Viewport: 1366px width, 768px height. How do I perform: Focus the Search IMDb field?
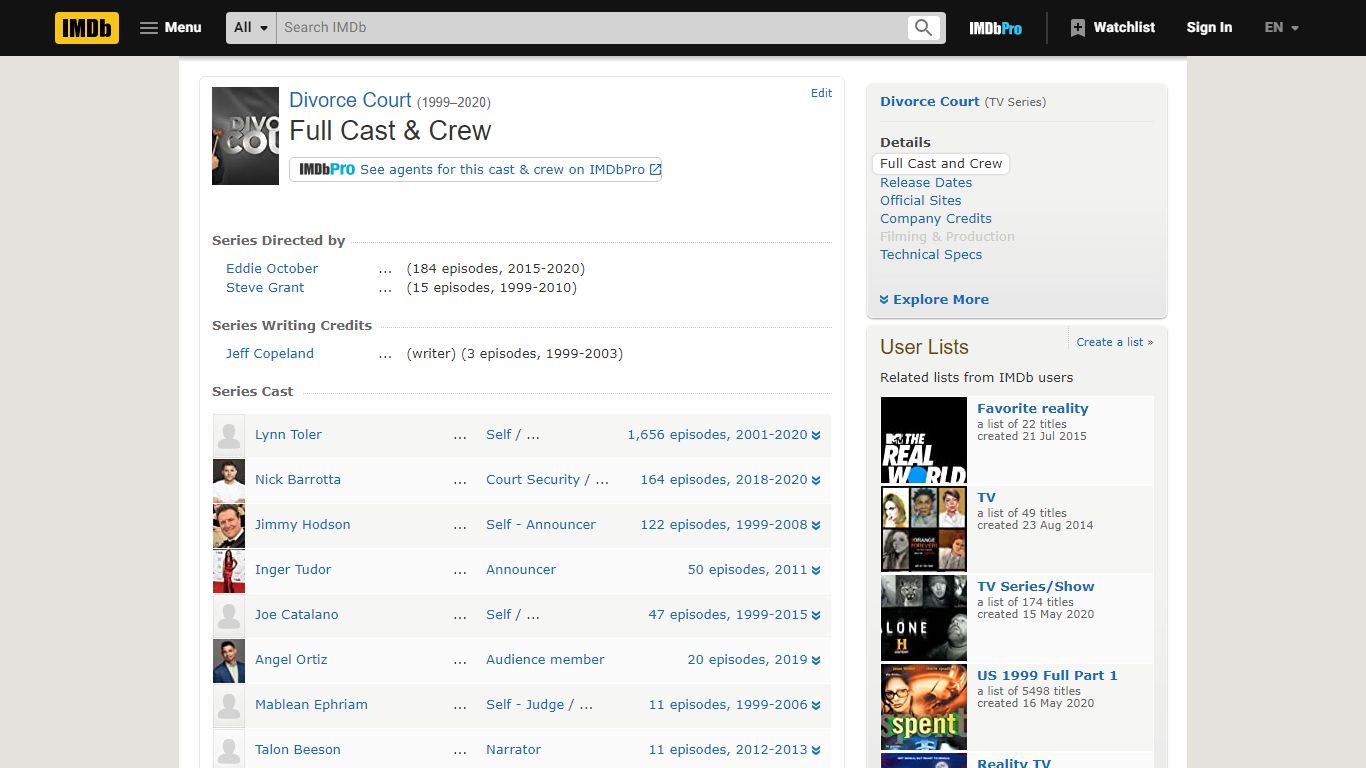591,28
